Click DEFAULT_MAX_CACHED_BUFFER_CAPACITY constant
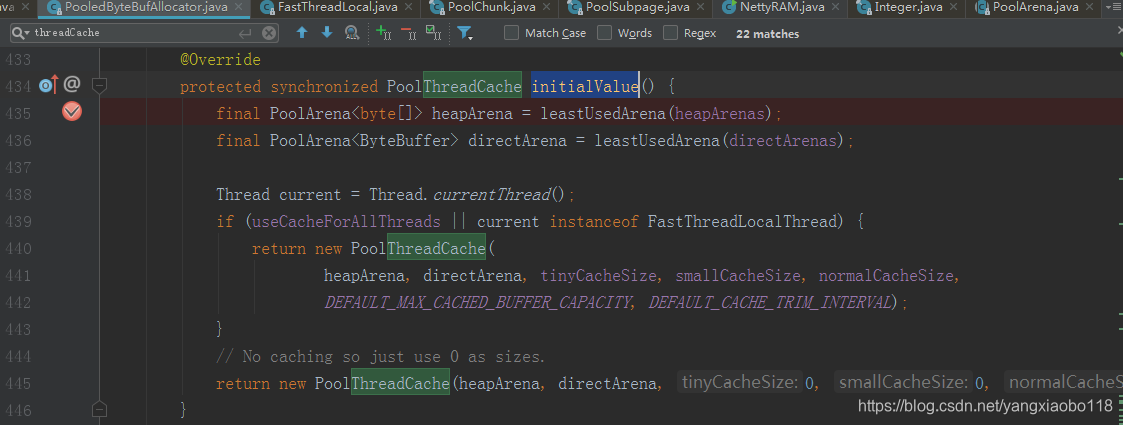 476,302
